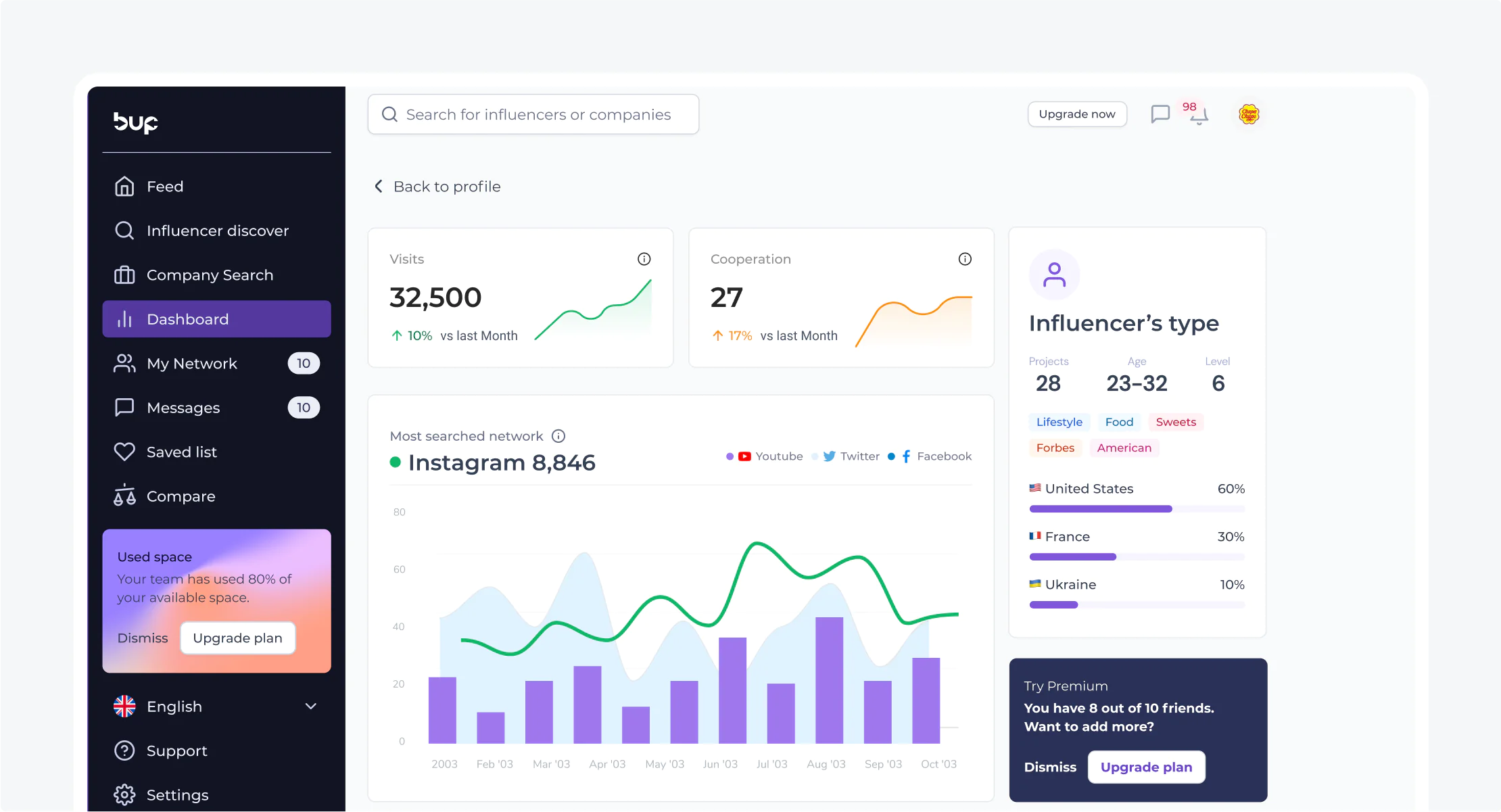Open notifications bell with 98 badge
The image size is (1501, 812).
point(1199,116)
